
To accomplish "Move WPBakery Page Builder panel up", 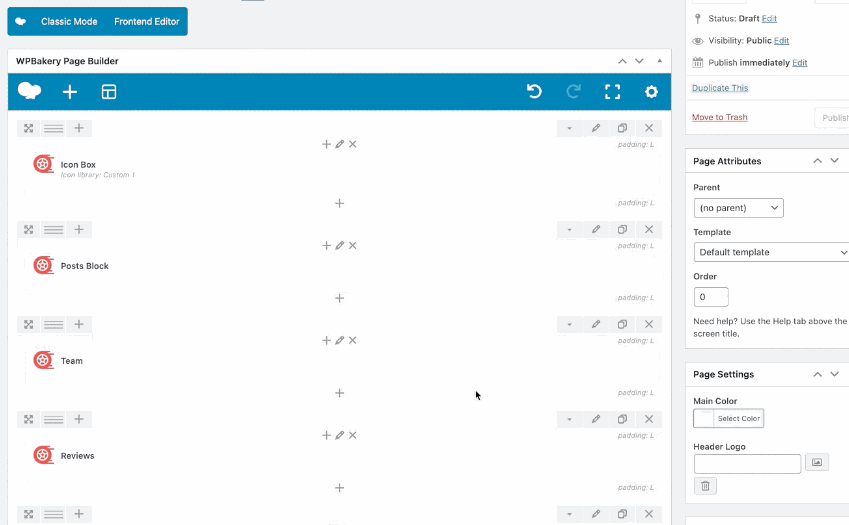I will [622, 61].
